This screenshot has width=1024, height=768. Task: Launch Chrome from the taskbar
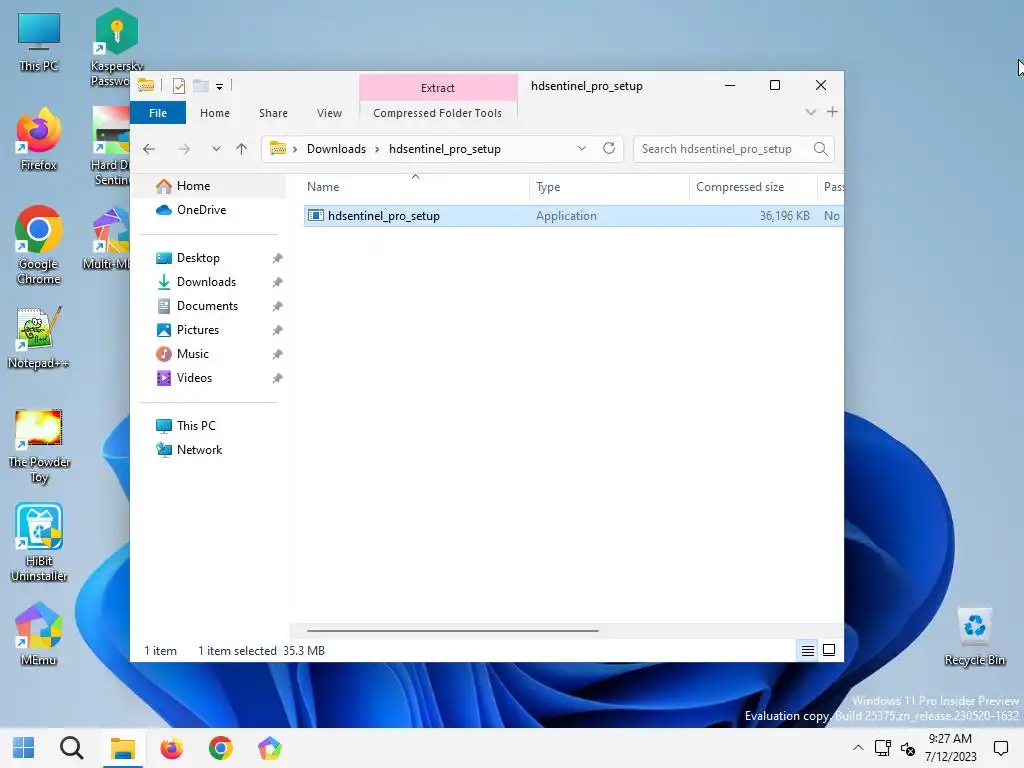pos(221,748)
